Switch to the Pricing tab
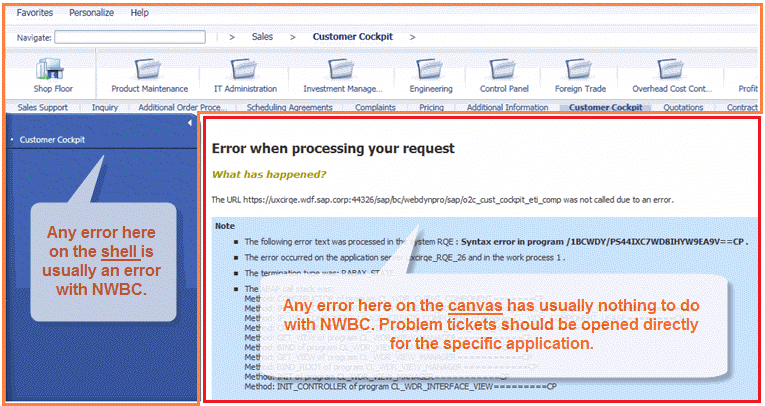Viewport: 765px width, 406px height. (x=431, y=107)
